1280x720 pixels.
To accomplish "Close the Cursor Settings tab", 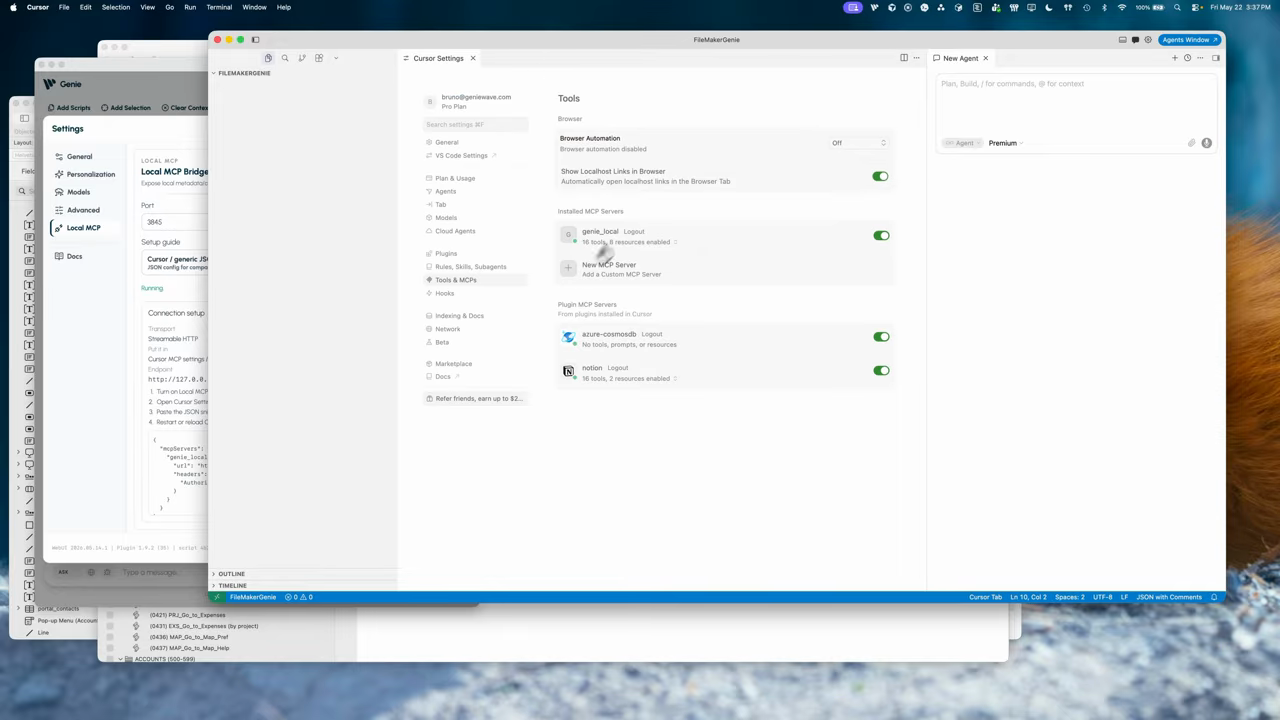I will click(x=473, y=58).
